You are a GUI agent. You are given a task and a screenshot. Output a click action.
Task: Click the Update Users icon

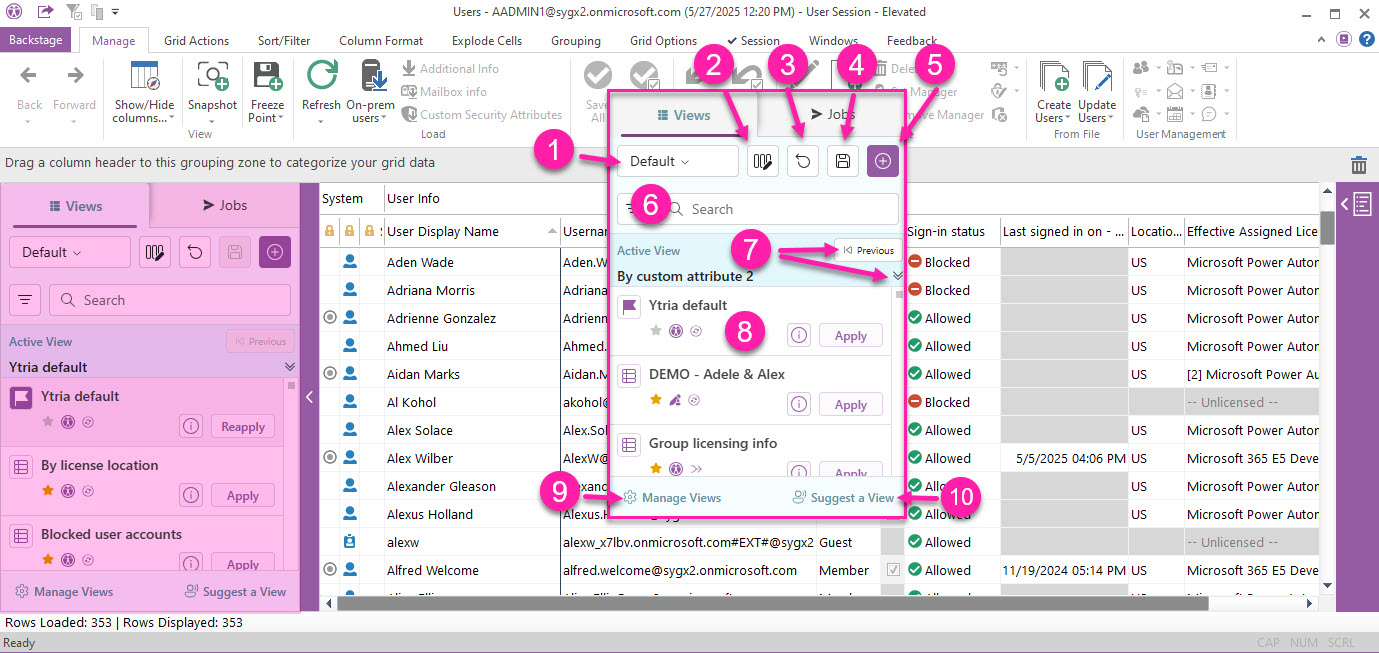1097,78
